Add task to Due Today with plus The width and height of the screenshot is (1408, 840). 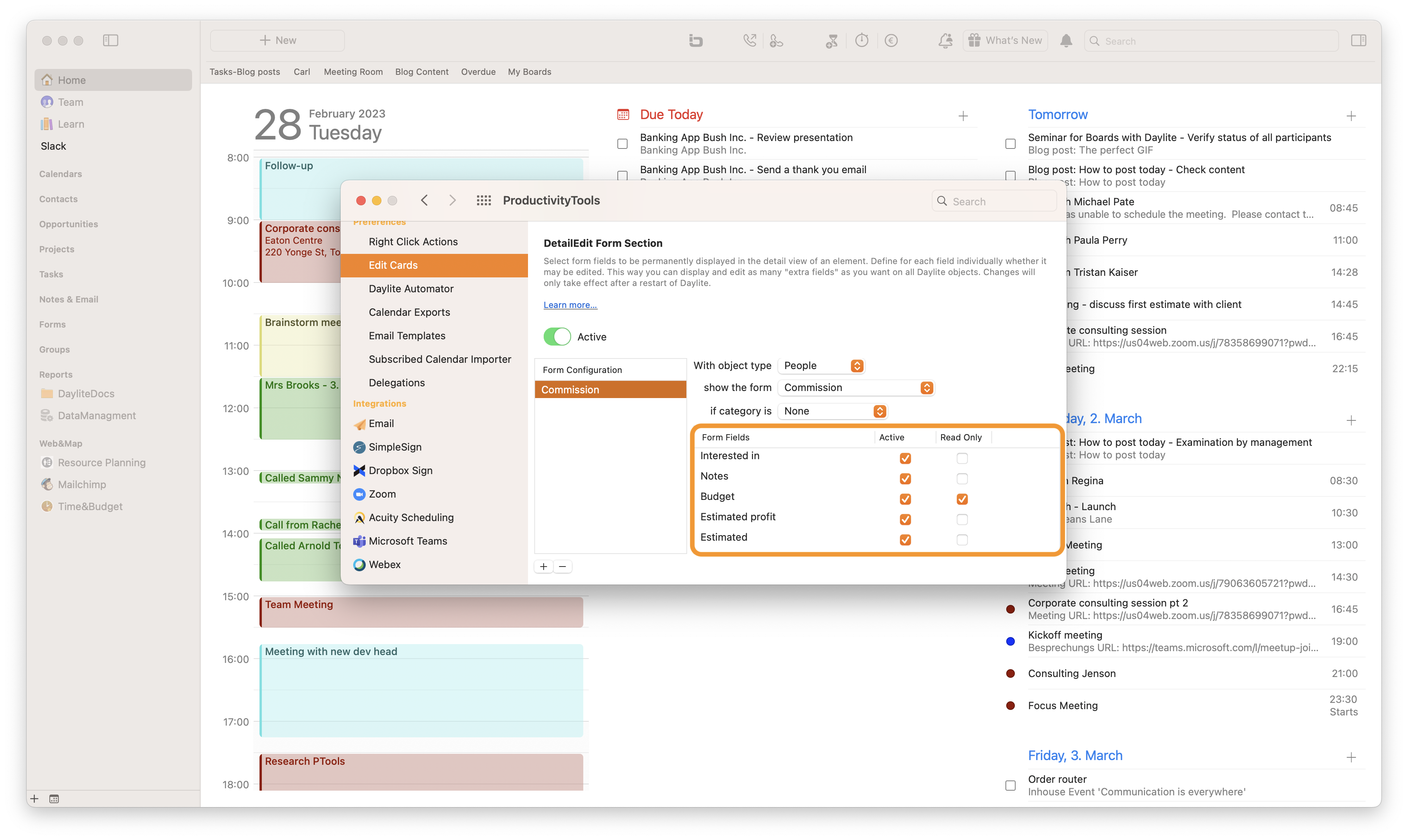pos(963,116)
